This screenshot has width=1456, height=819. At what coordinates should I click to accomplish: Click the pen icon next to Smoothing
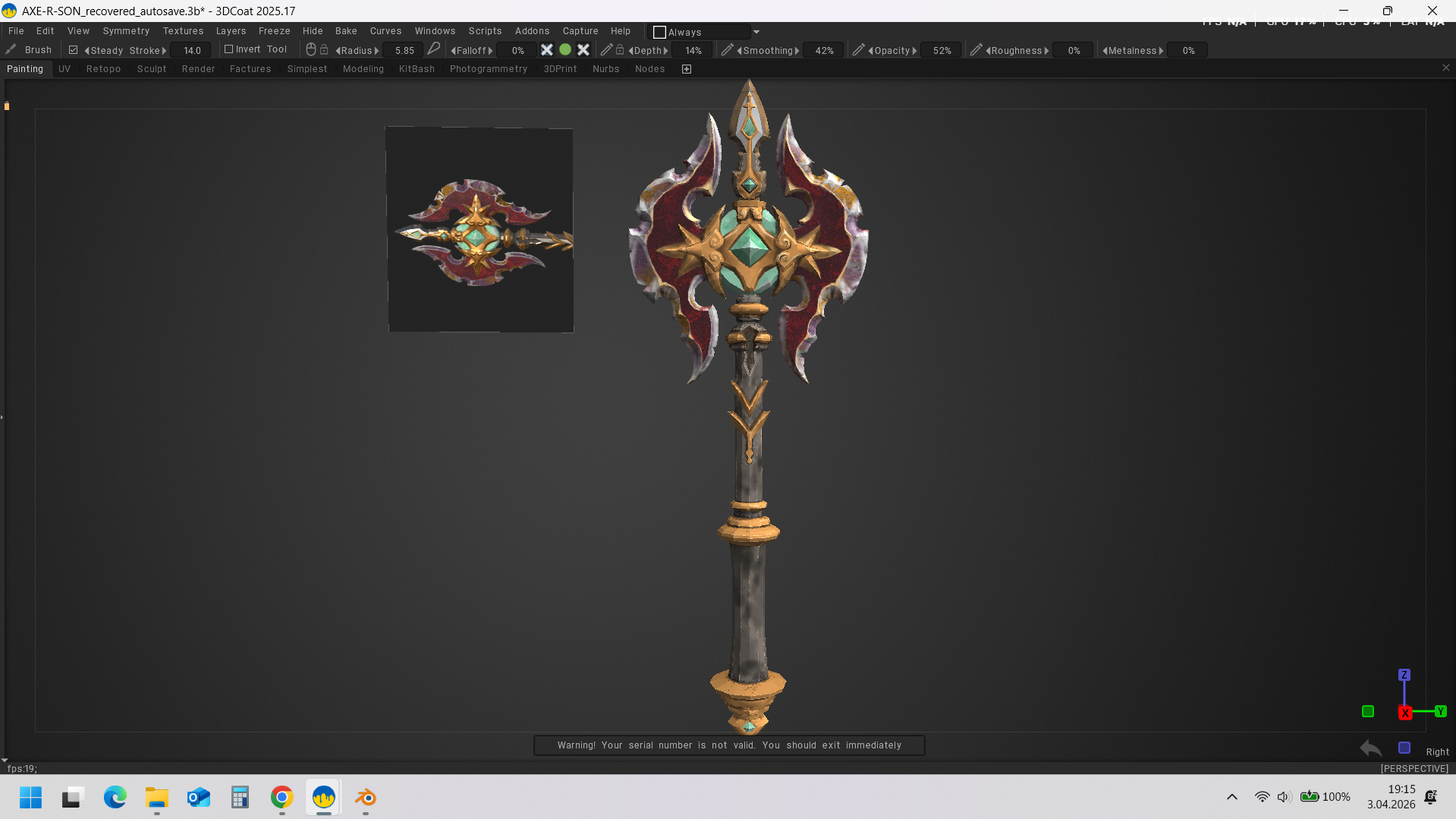coord(727,50)
